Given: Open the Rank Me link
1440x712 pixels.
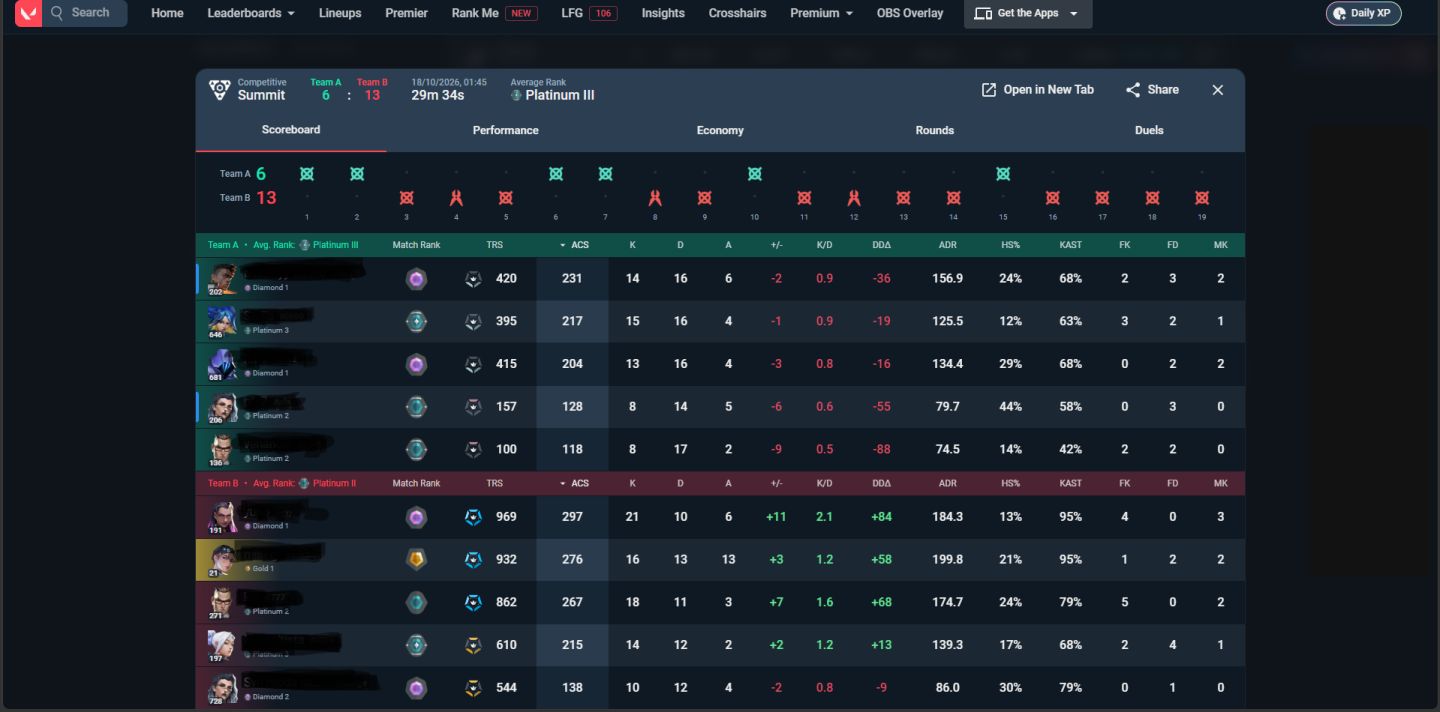Looking at the screenshot, I should 494,13.
